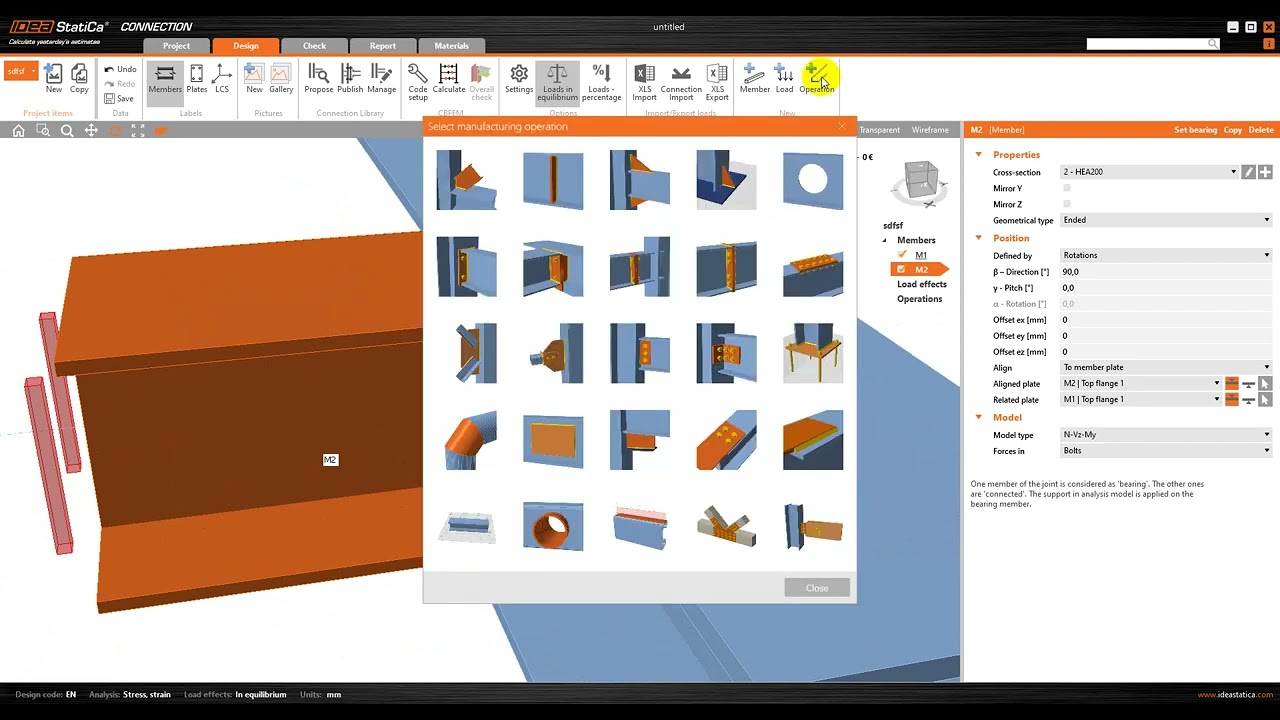Undo last action
1280x720 pixels.
(x=120, y=69)
